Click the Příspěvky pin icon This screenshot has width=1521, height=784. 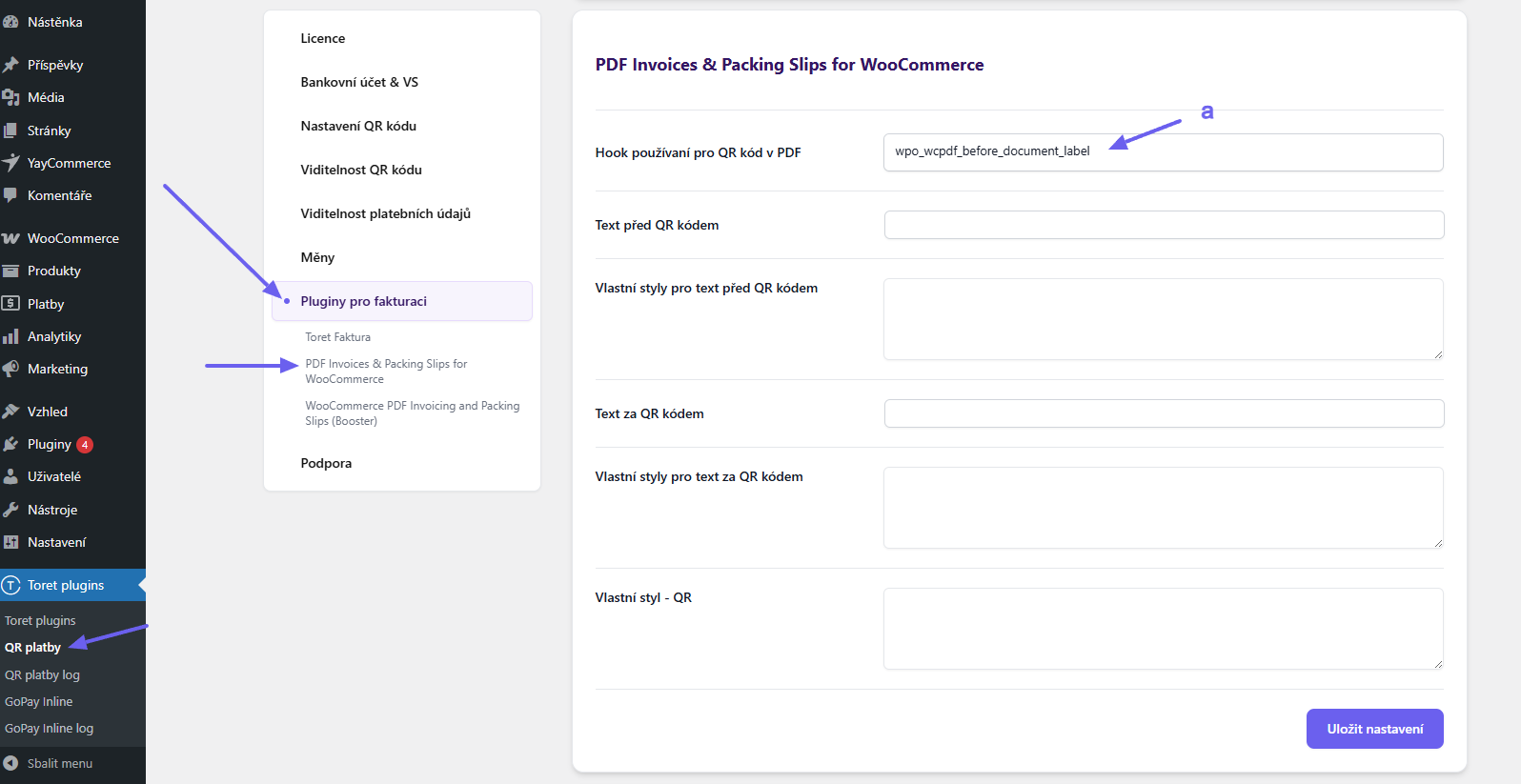(x=10, y=65)
